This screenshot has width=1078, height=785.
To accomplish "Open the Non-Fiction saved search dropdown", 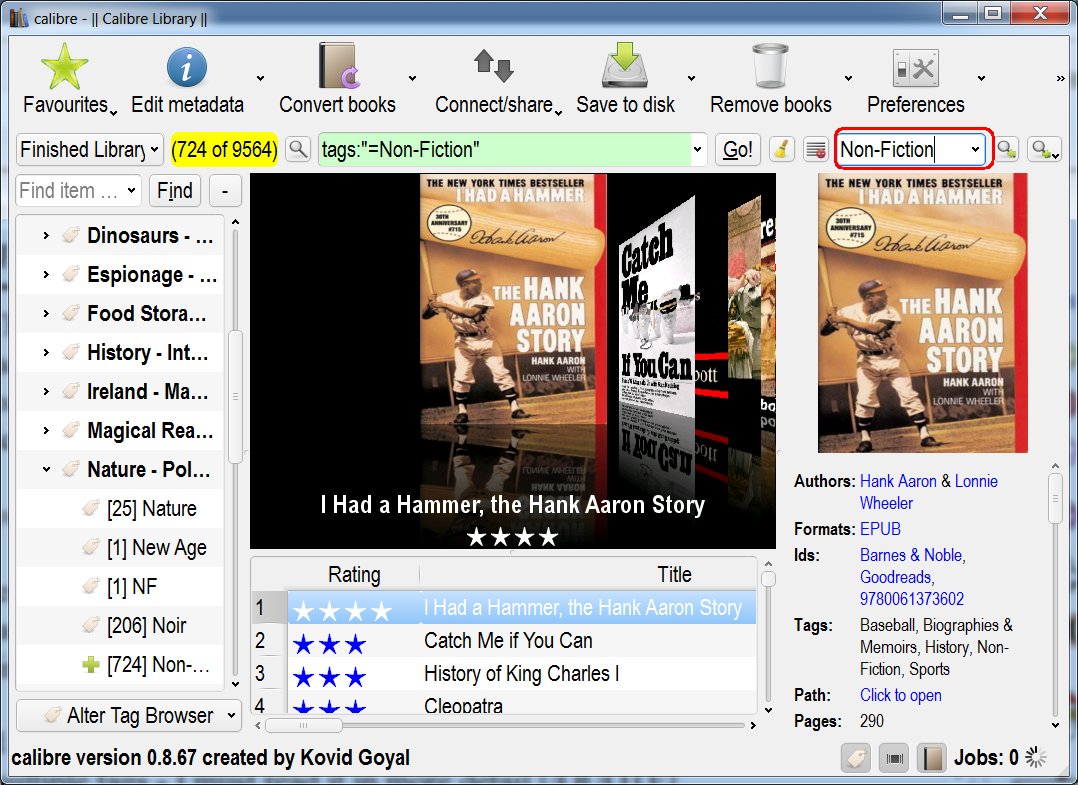I will [975, 149].
